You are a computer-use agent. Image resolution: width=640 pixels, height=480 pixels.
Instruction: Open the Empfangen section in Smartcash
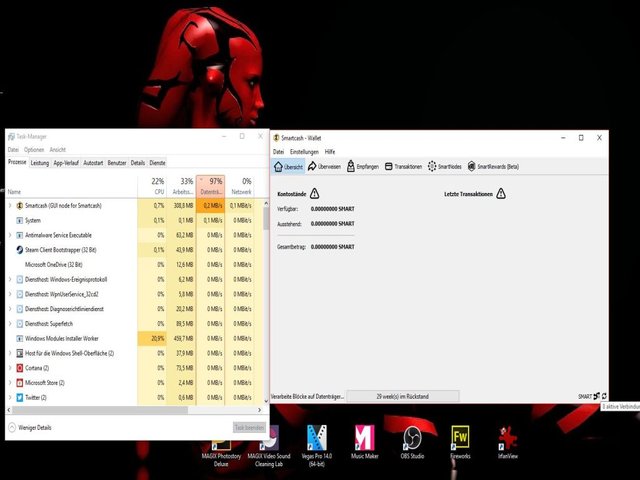362,167
